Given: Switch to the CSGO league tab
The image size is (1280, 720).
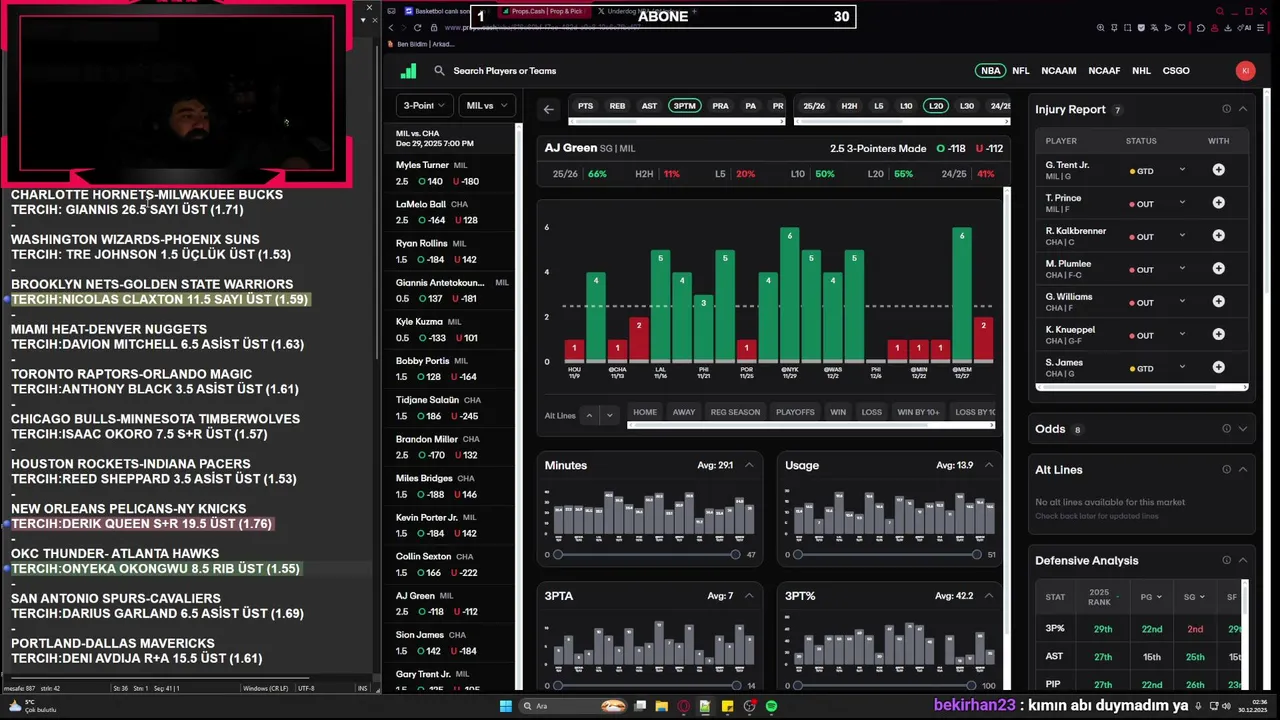Looking at the screenshot, I should [x=1176, y=71].
